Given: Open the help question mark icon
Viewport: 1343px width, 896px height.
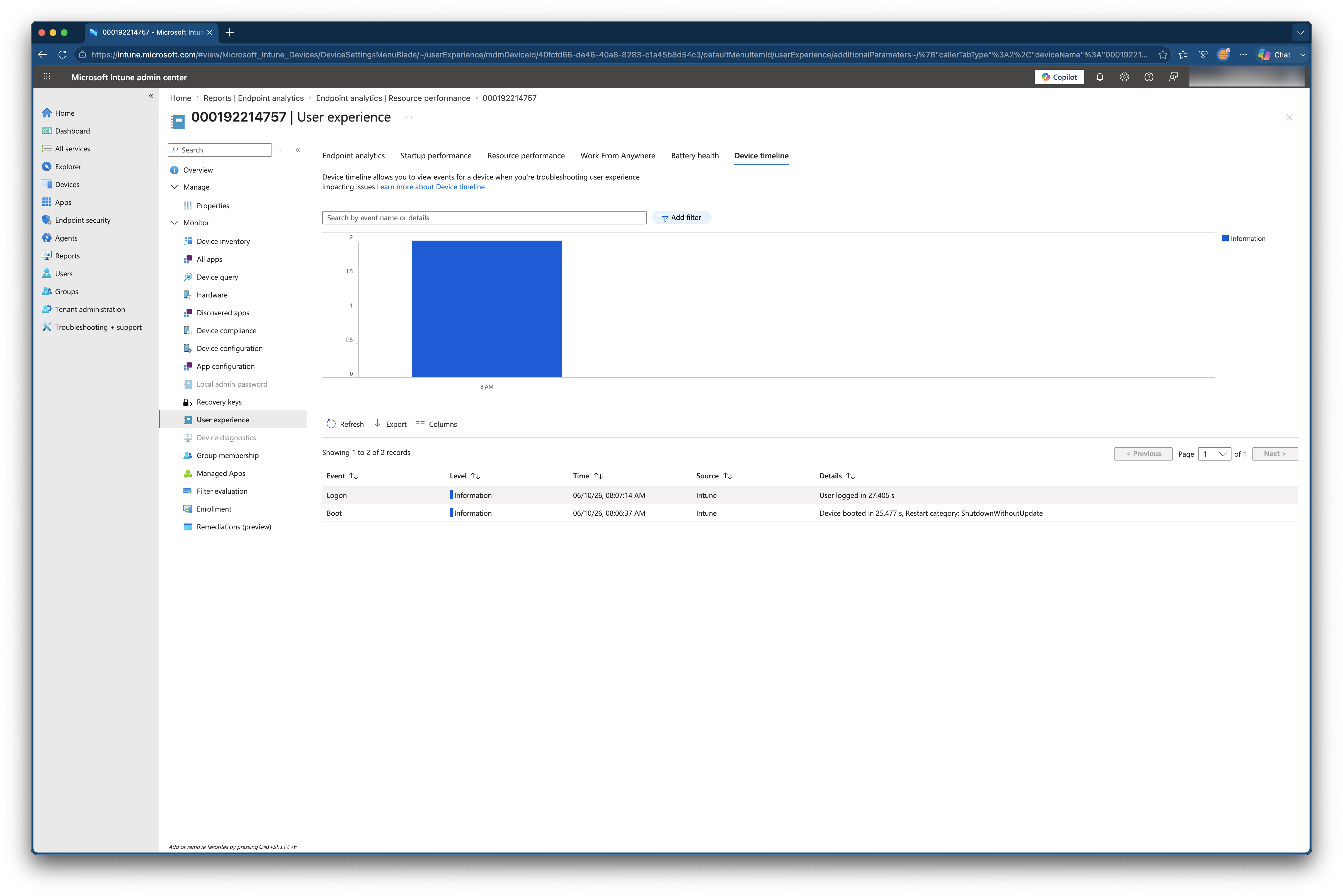Looking at the screenshot, I should point(1148,77).
